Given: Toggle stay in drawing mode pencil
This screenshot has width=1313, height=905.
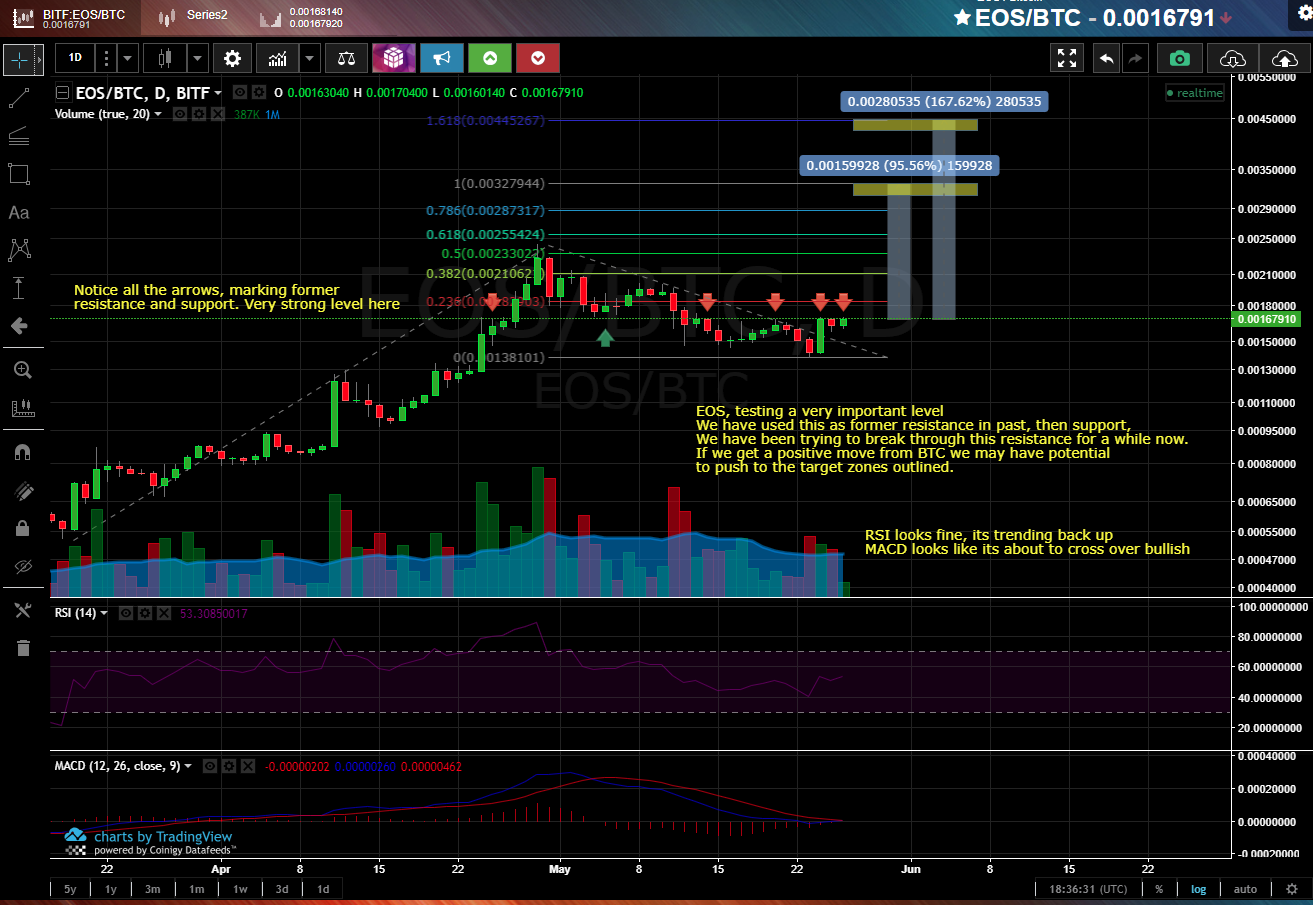Looking at the screenshot, I should click(x=22, y=490).
